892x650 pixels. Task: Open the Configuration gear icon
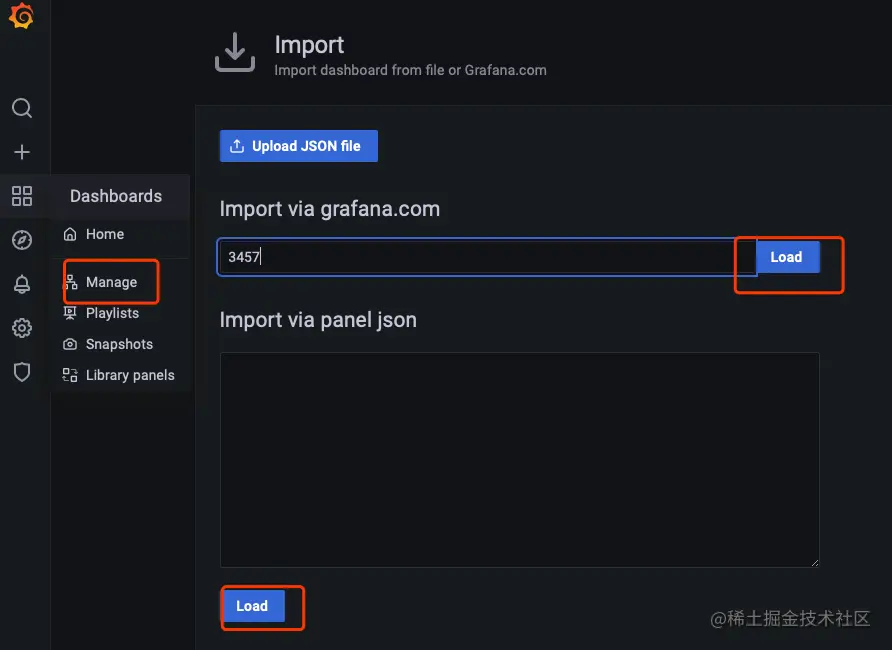pos(22,328)
